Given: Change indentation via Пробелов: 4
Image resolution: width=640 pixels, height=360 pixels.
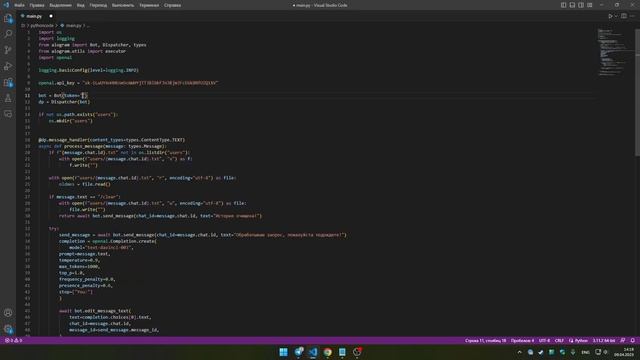Looking at the screenshot, I should tap(522, 340).
